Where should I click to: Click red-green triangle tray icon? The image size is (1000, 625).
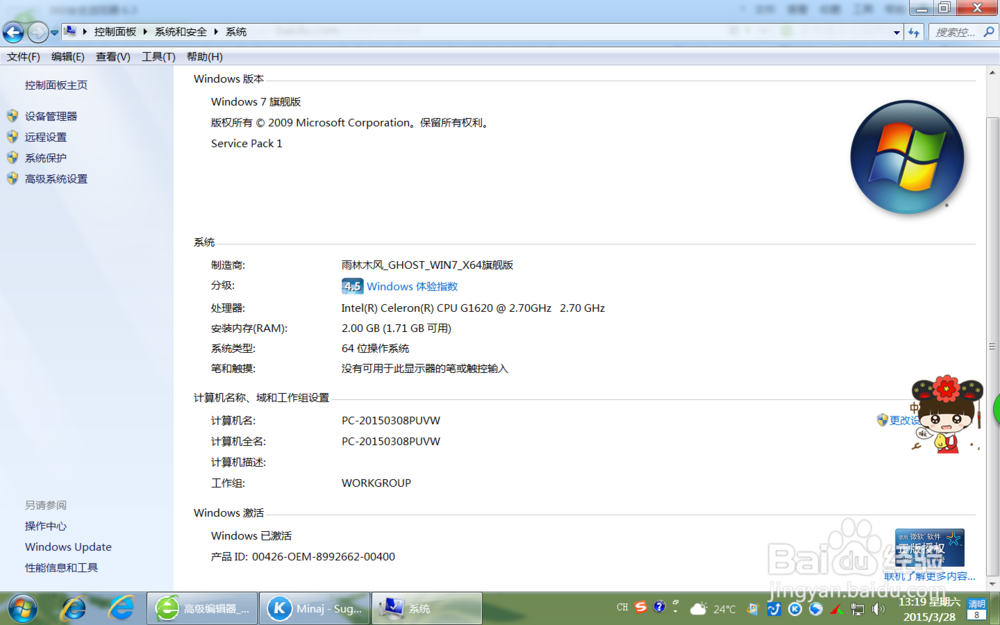837,610
